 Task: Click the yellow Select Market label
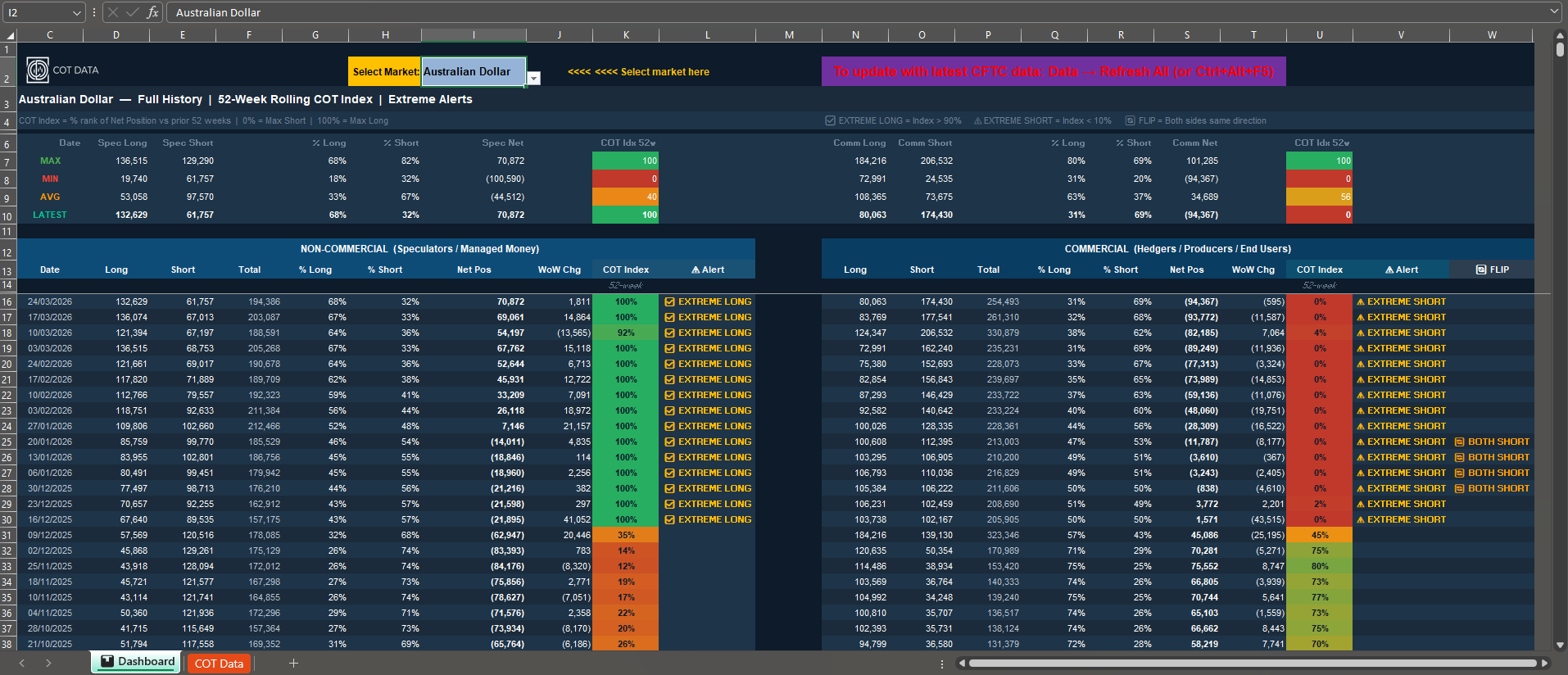click(x=384, y=72)
